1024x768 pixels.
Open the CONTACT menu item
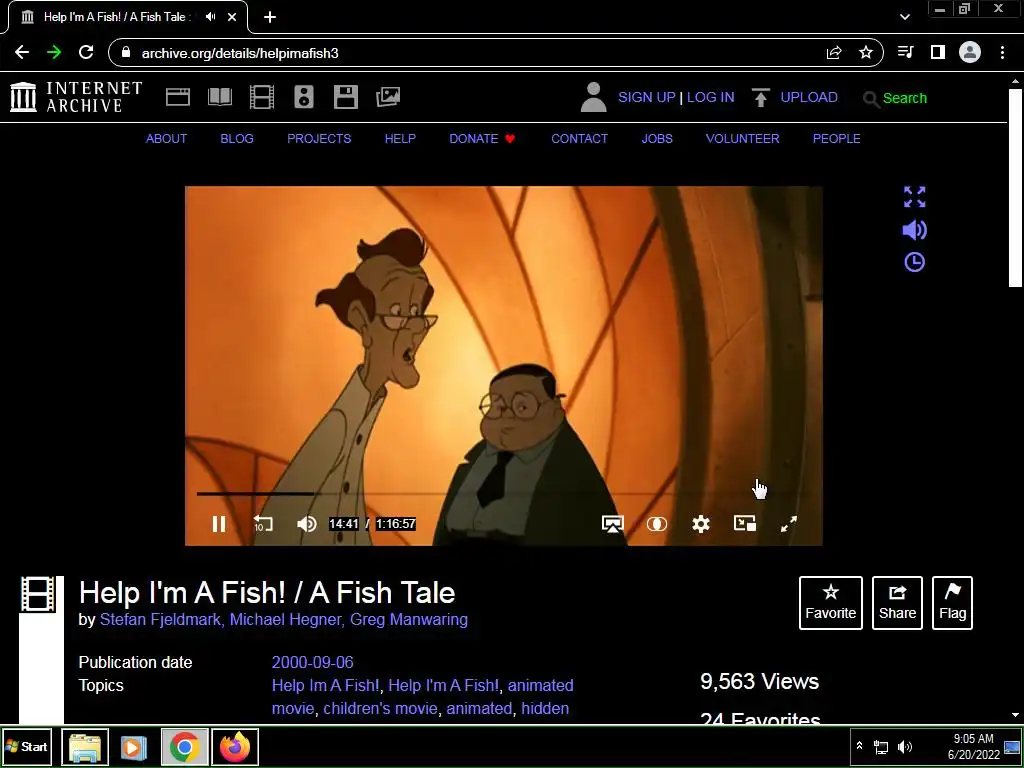pos(579,138)
